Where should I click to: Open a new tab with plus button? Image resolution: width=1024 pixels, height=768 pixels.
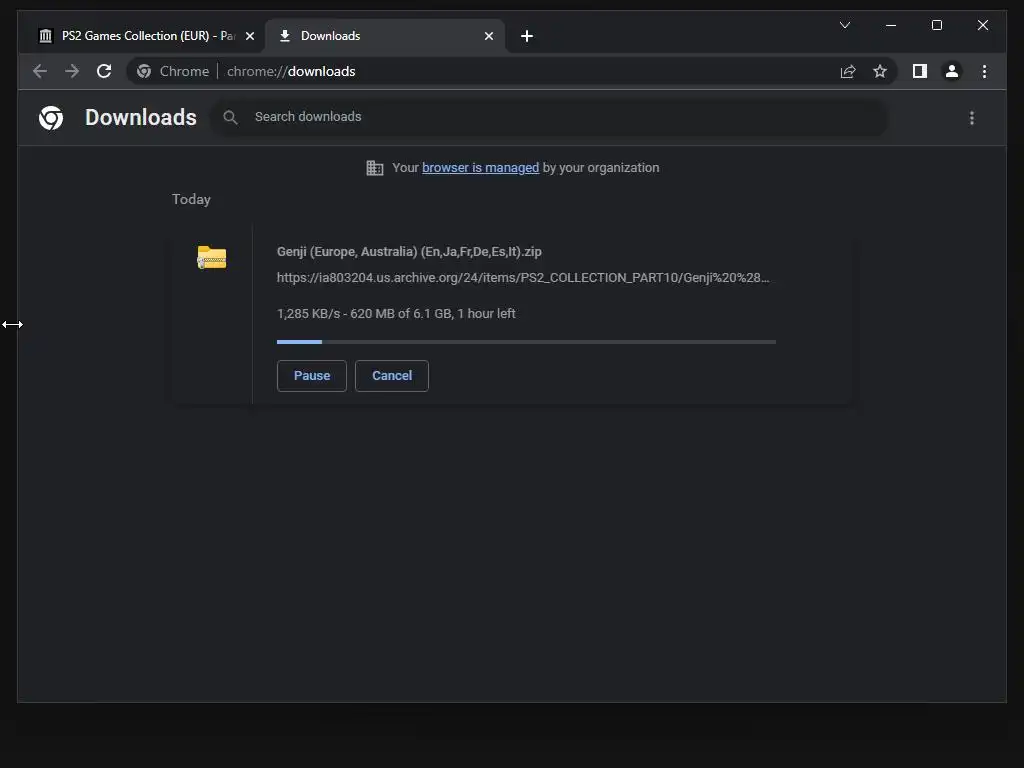pyautogui.click(x=527, y=36)
